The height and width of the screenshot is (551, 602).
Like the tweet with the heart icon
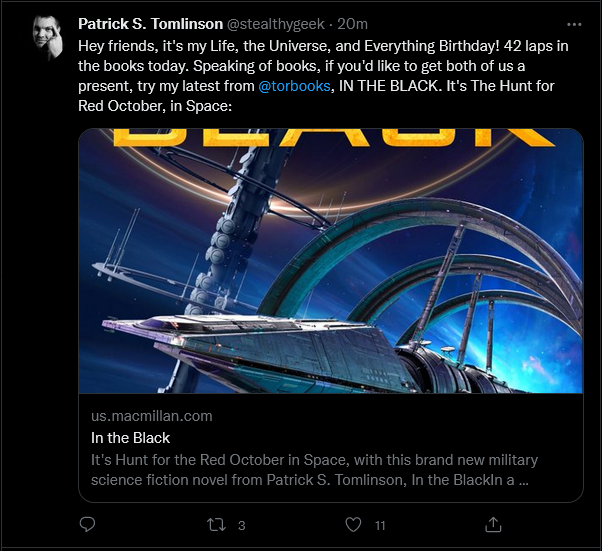click(353, 525)
